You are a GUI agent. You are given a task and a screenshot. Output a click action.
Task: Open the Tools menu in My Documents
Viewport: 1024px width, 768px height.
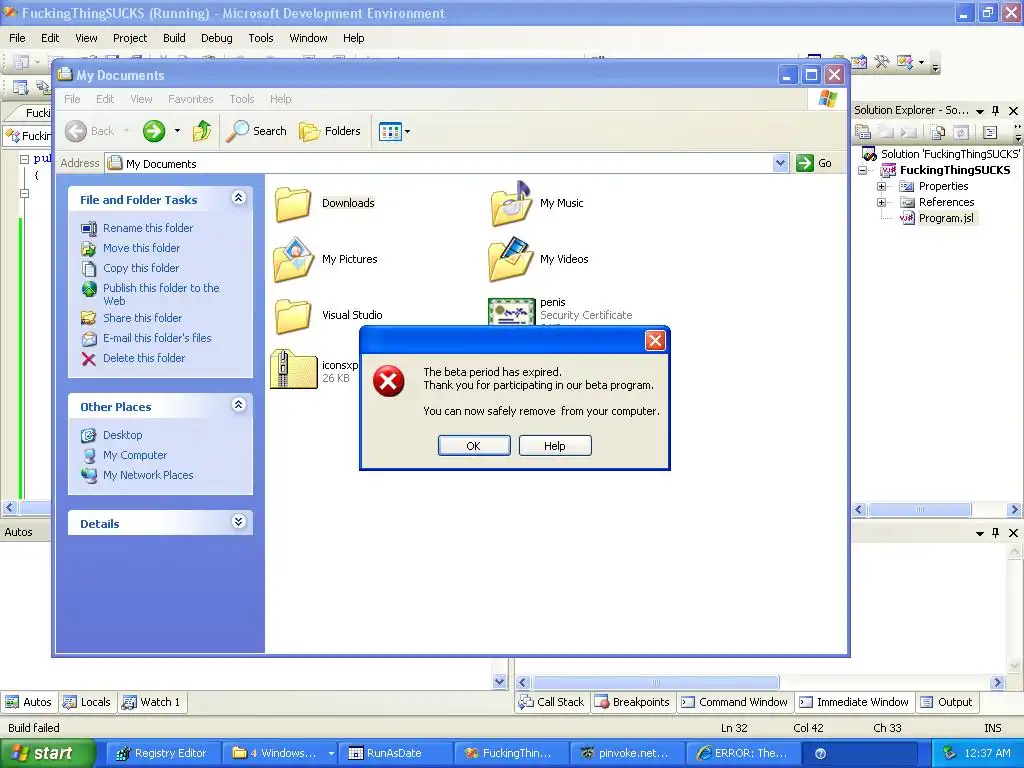(242, 99)
